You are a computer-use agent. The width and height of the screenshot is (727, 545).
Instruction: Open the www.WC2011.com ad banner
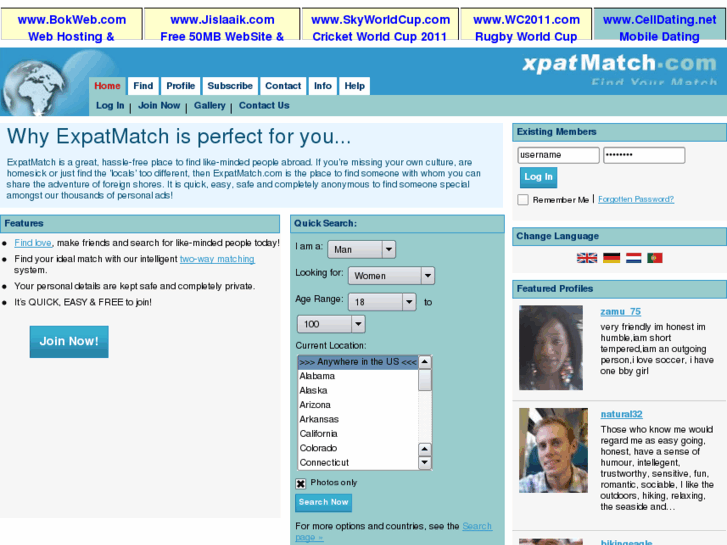(x=526, y=24)
